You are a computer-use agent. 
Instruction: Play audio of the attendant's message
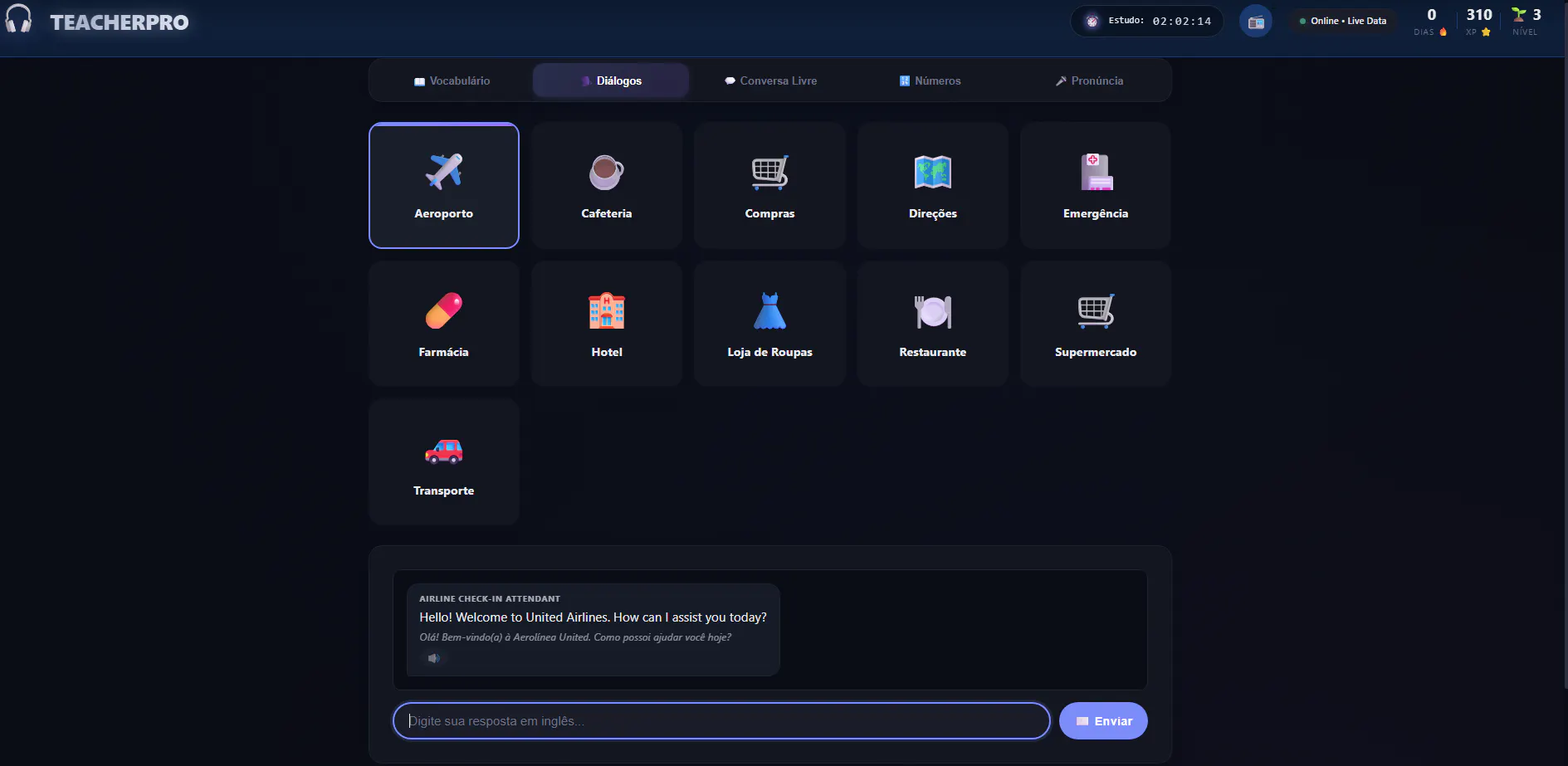tap(433, 658)
